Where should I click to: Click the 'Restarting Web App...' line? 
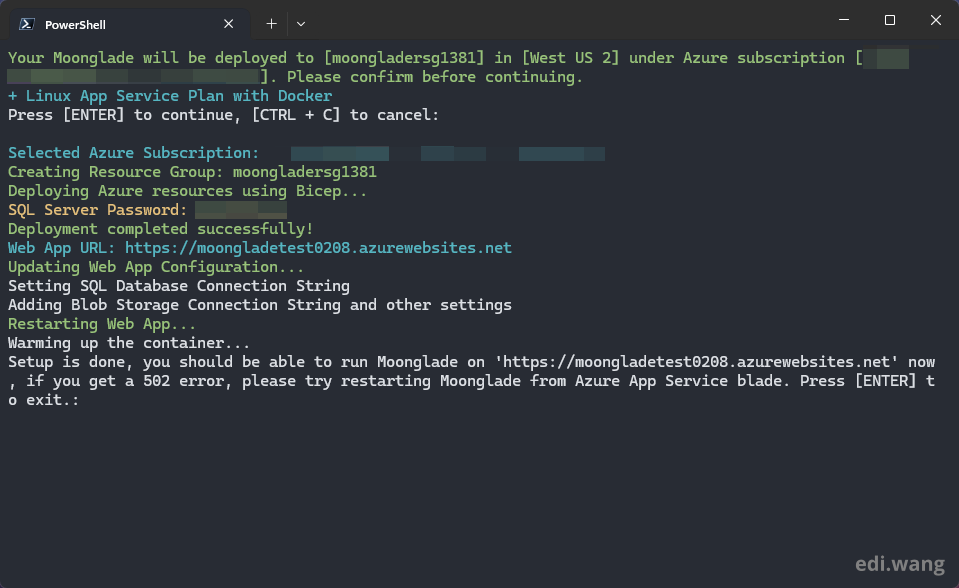[102, 324]
